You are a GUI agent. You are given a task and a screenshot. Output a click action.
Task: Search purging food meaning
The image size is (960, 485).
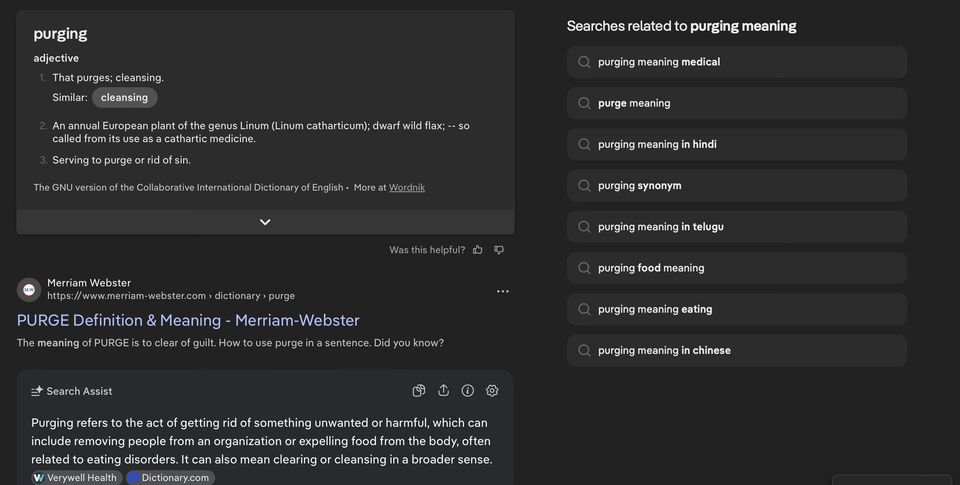tap(737, 268)
